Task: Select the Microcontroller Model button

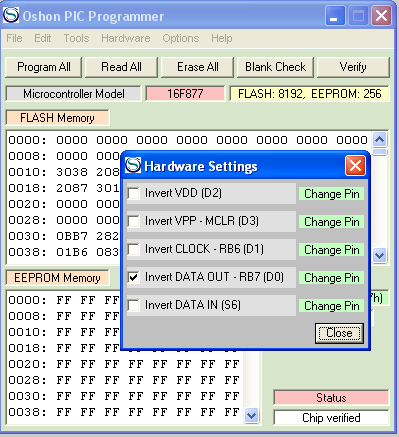Action: [74, 94]
